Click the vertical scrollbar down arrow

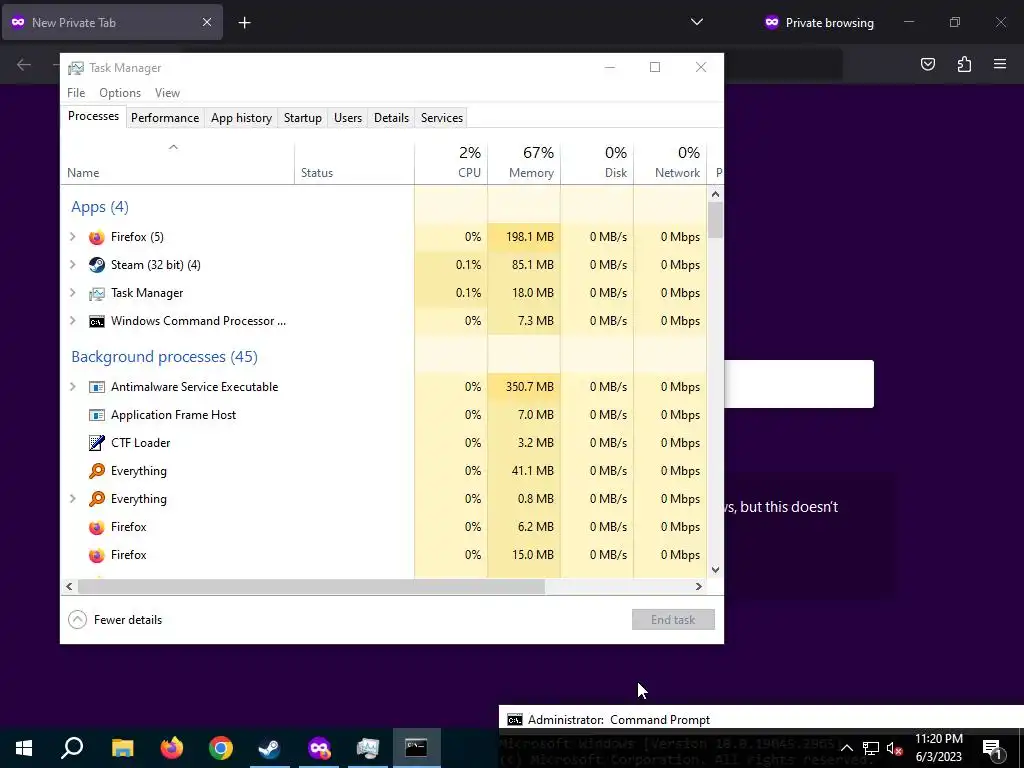[x=715, y=569]
